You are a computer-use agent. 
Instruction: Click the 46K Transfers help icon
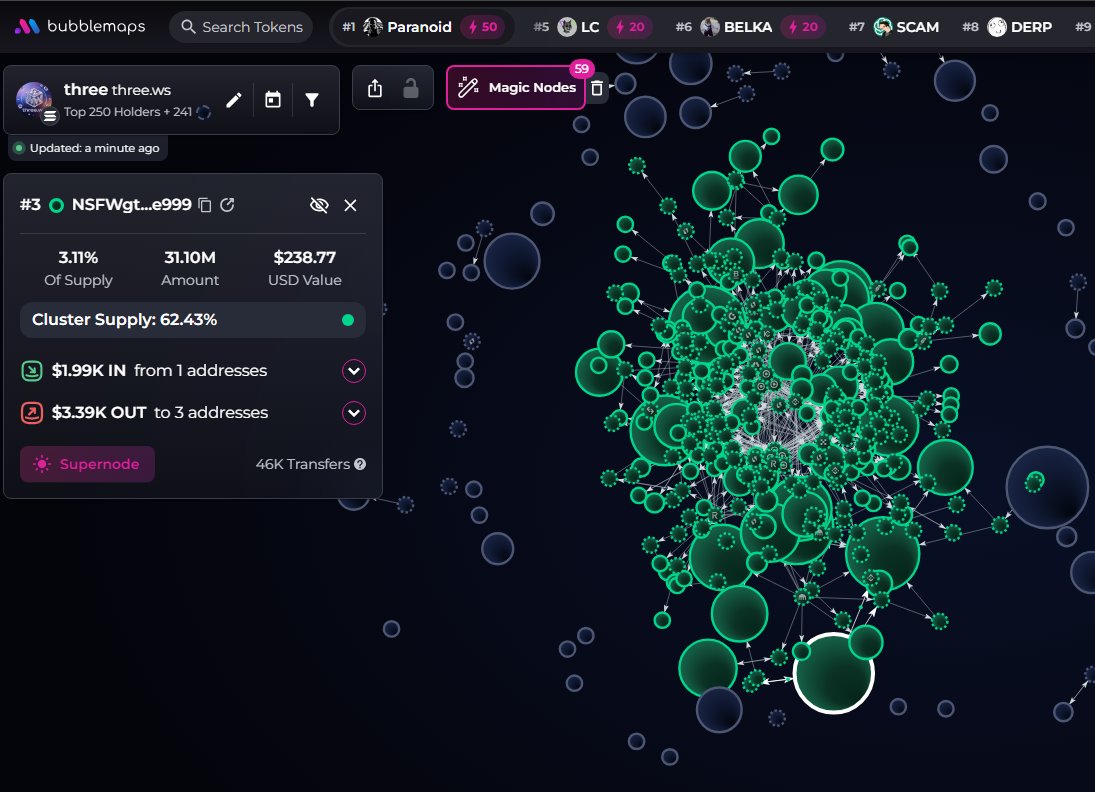click(360, 464)
